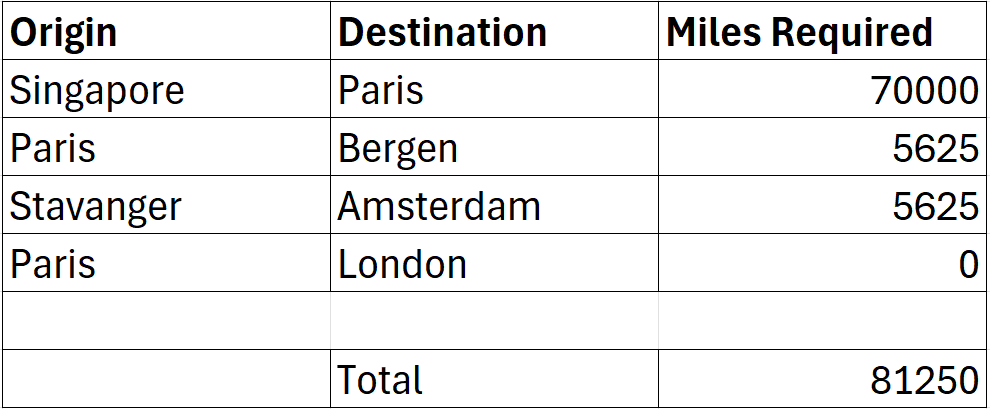Select the Miles Required header cell
Image resolution: width=990 pixels, height=409 pixels.
click(822, 33)
